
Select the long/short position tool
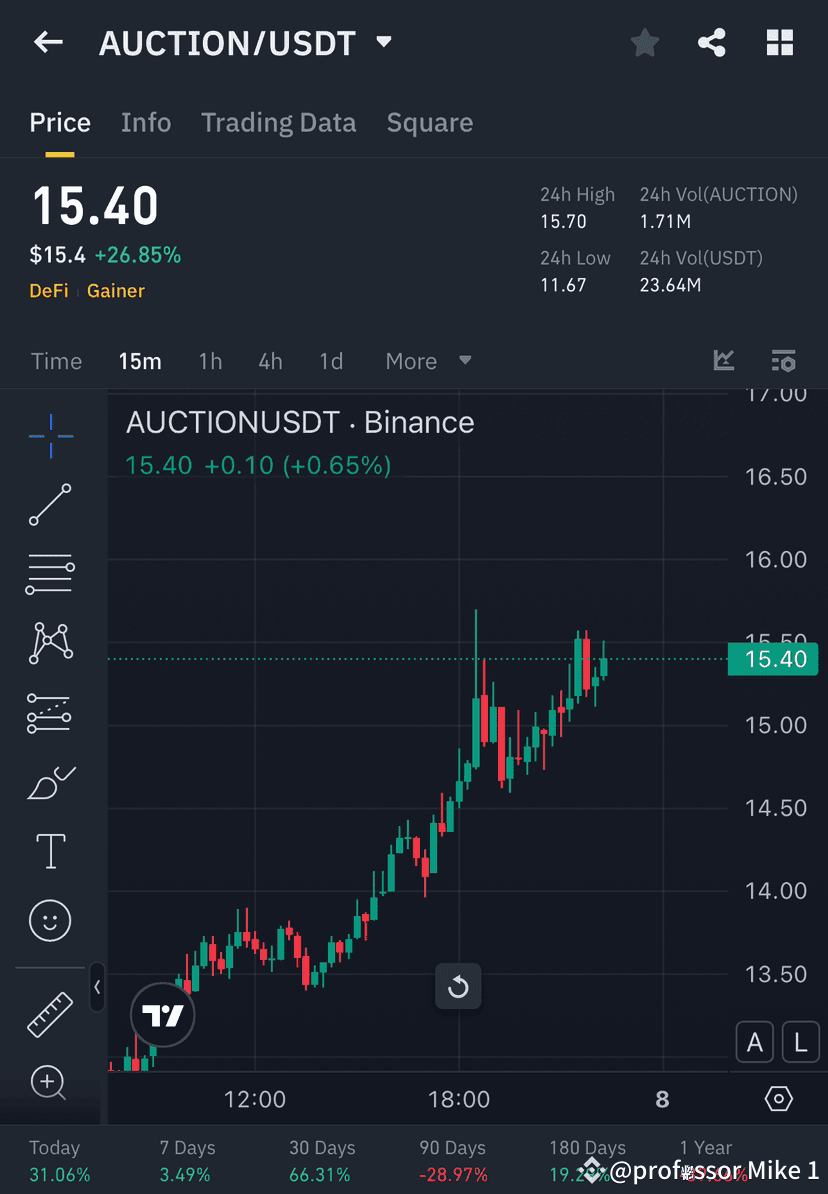(x=50, y=713)
